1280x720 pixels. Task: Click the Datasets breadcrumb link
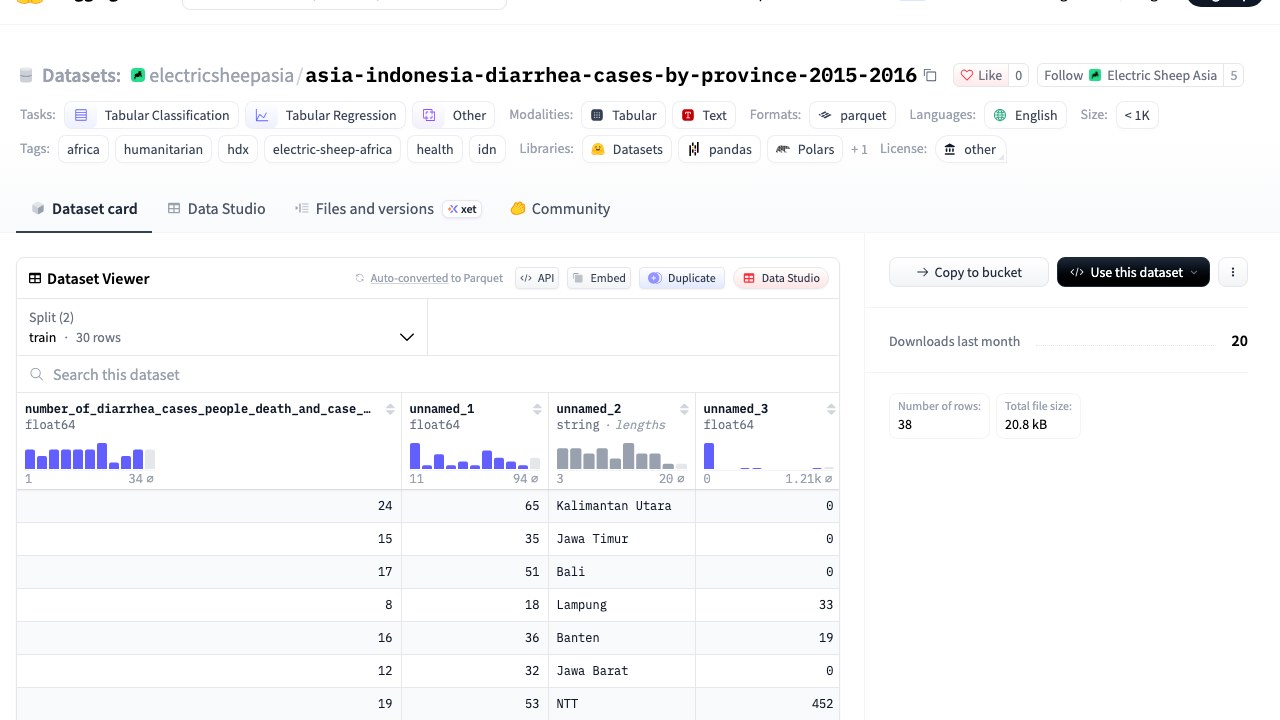pos(81,75)
